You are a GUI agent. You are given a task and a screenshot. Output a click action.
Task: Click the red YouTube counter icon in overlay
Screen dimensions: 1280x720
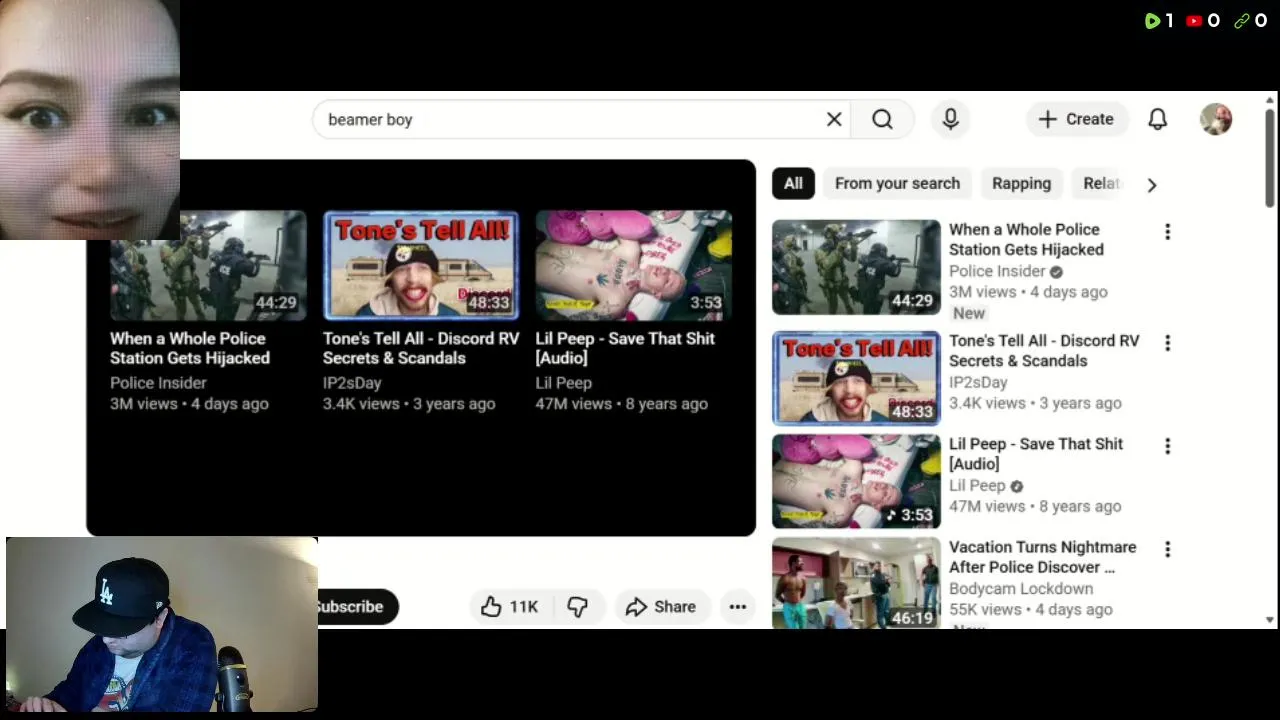click(x=1194, y=20)
